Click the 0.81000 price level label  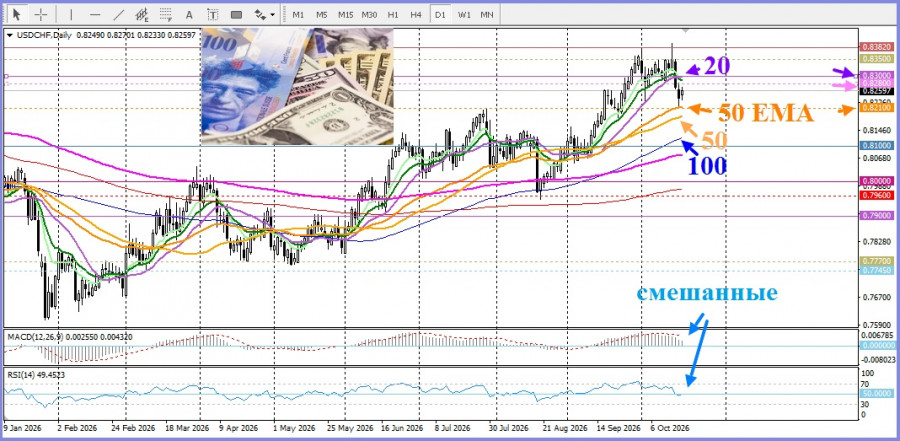point(875,146)
